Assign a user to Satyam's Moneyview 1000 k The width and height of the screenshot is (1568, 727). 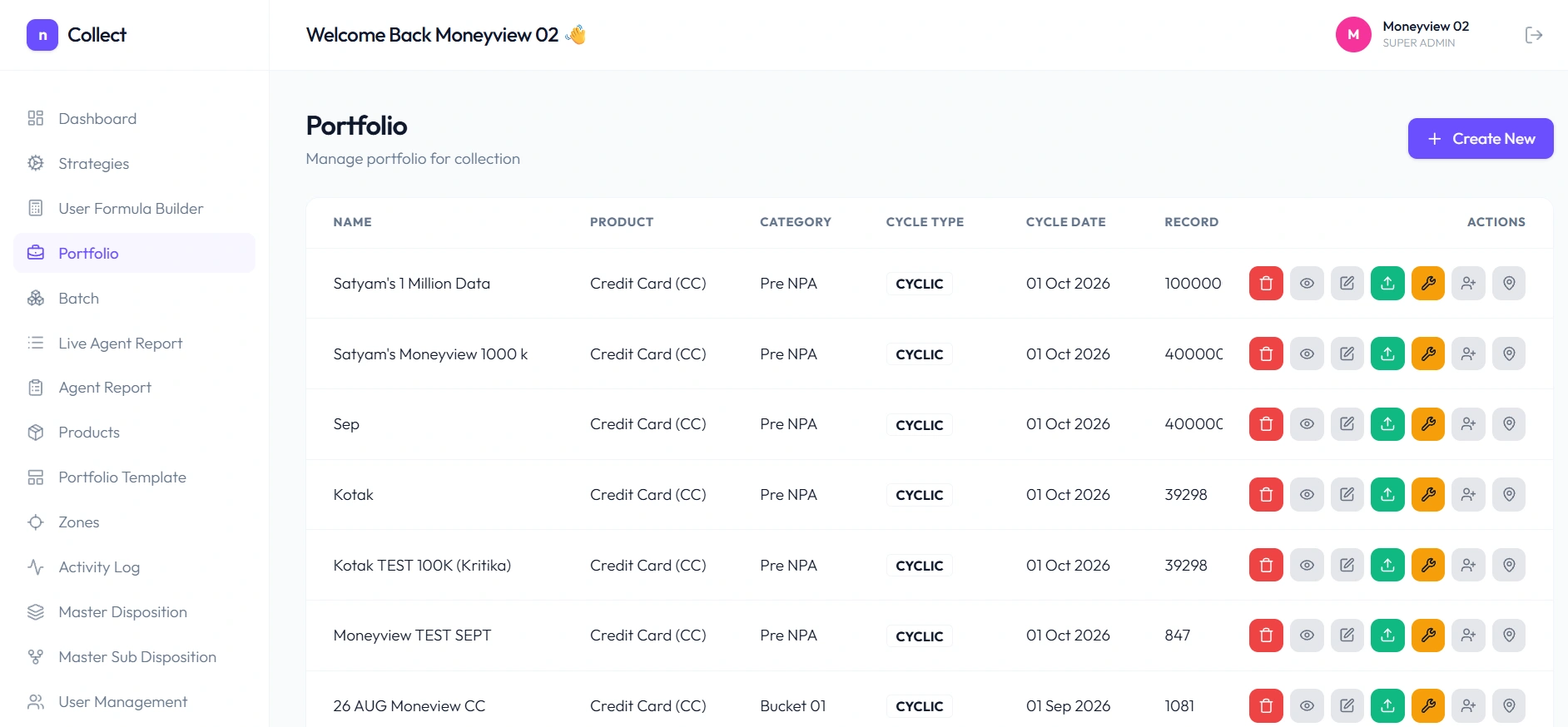click(x=1468, y=354)
